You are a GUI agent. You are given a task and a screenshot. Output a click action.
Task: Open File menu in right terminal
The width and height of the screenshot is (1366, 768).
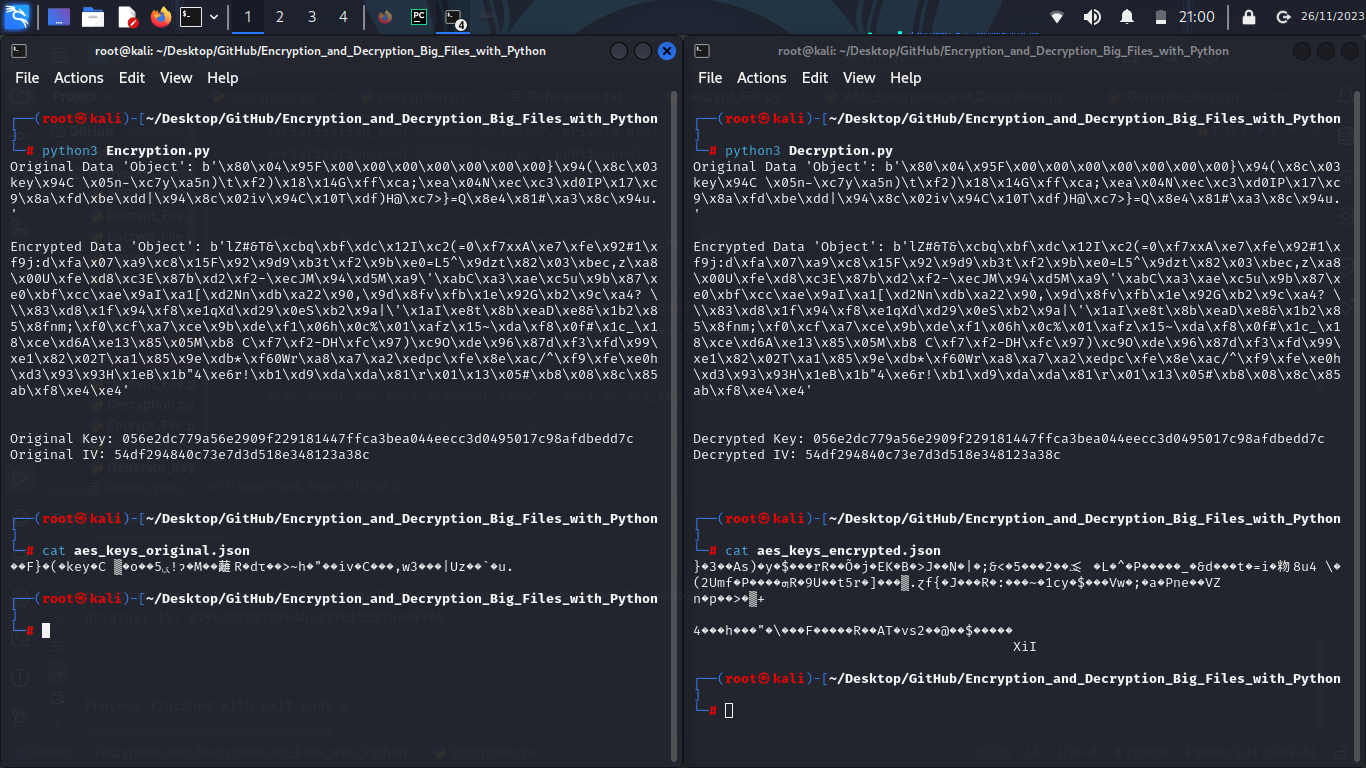point(710,77)
